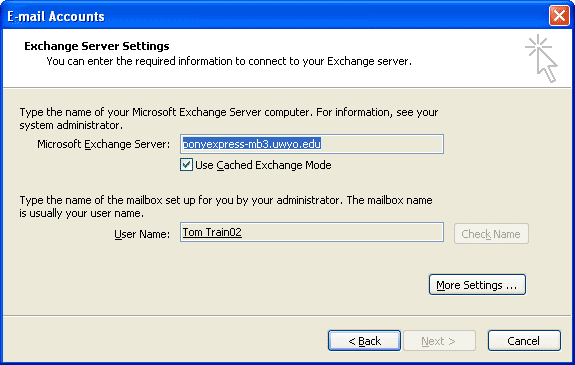Open More Settings dialog
Image resolution: width=575 pixels, height=365 pixels.
coord(477,285)
